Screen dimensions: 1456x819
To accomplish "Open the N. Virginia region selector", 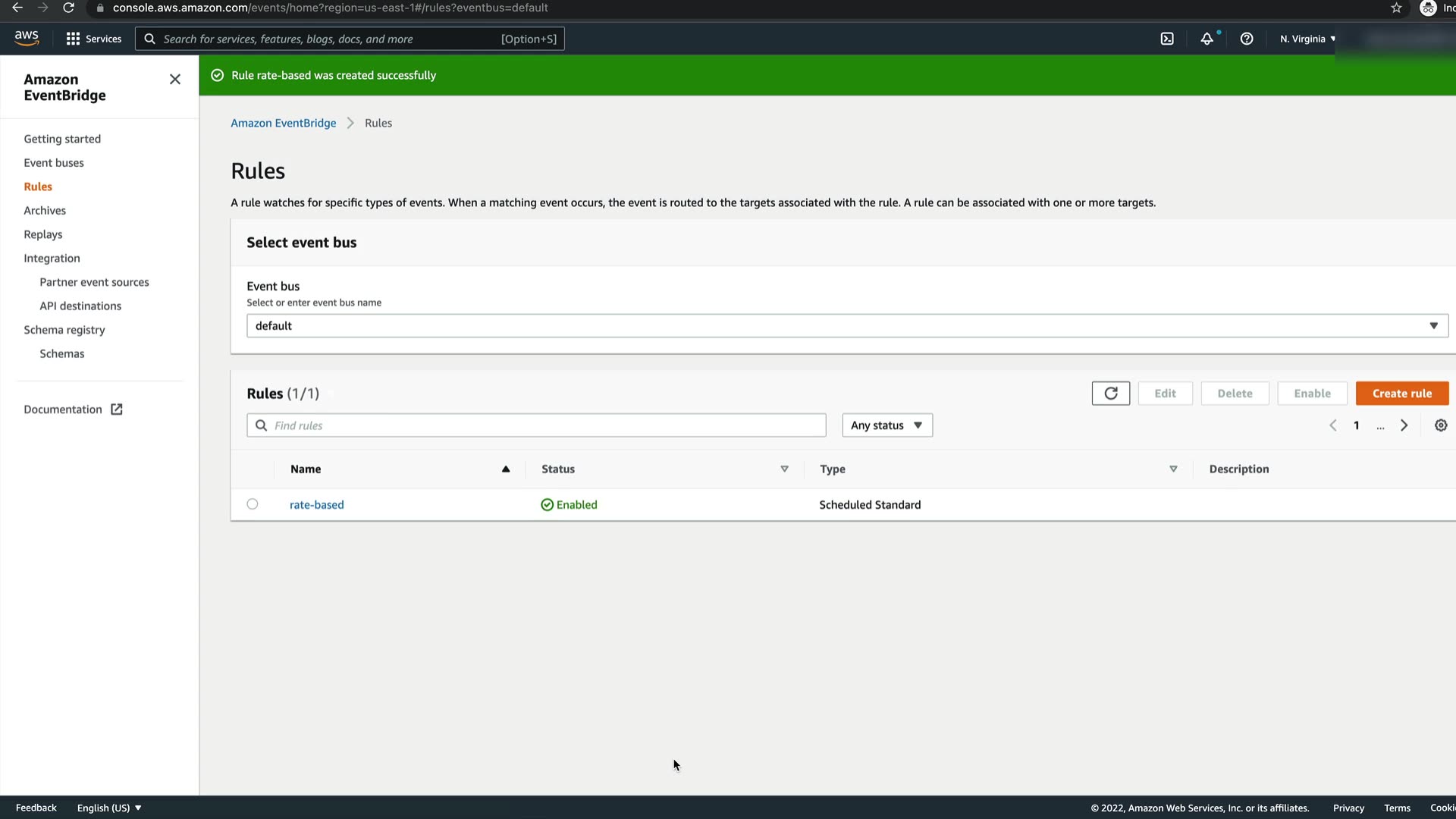I will pos(1307,39).
